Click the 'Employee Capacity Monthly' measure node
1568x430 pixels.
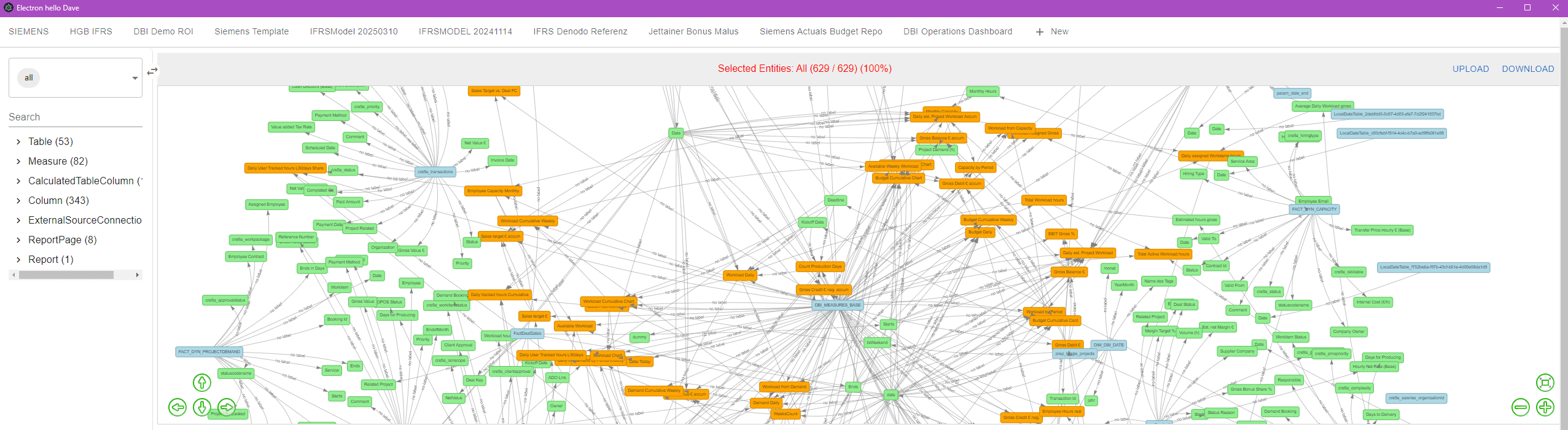pos(493,191)
